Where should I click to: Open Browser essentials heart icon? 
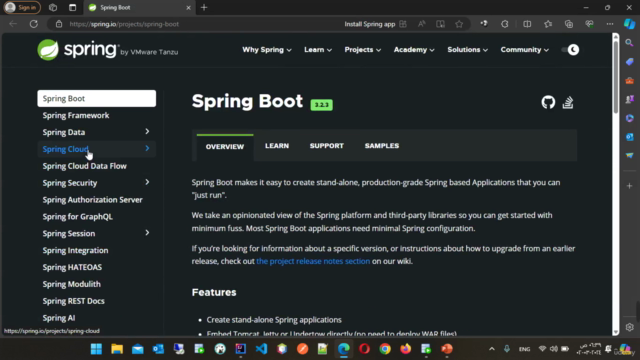tap(589, 24)
